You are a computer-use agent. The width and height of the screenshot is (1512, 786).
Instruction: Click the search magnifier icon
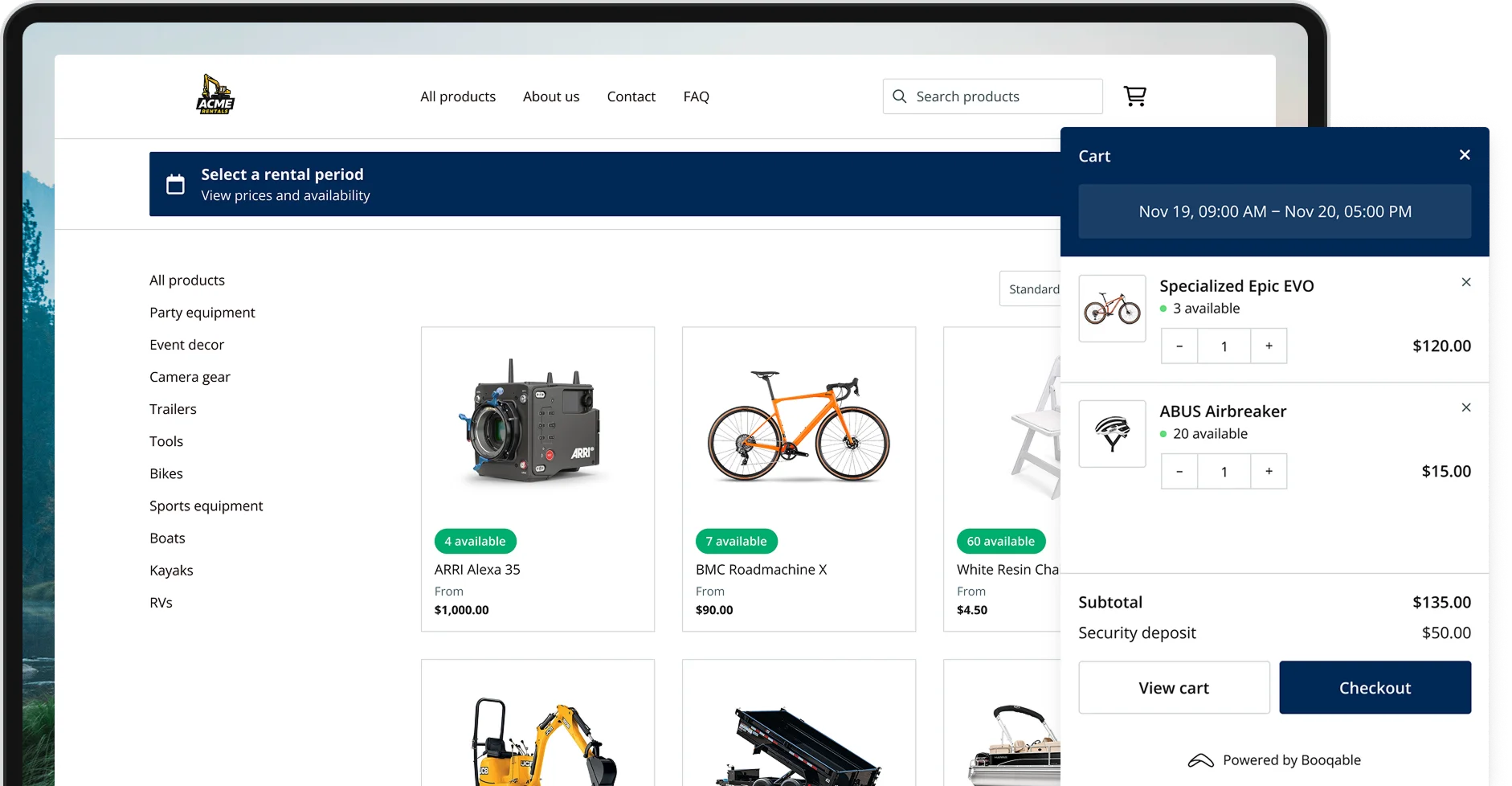[x=901, y=96]
